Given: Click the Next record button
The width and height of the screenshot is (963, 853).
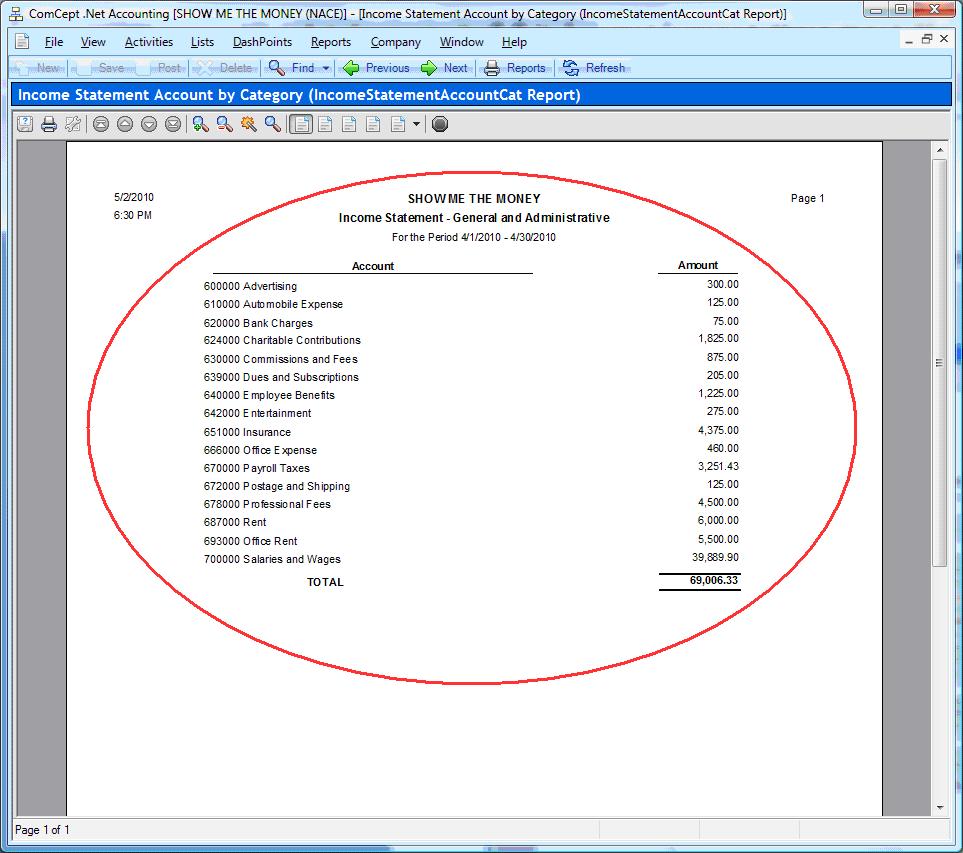Looking at the screenshot, I should tap(444, 68).
